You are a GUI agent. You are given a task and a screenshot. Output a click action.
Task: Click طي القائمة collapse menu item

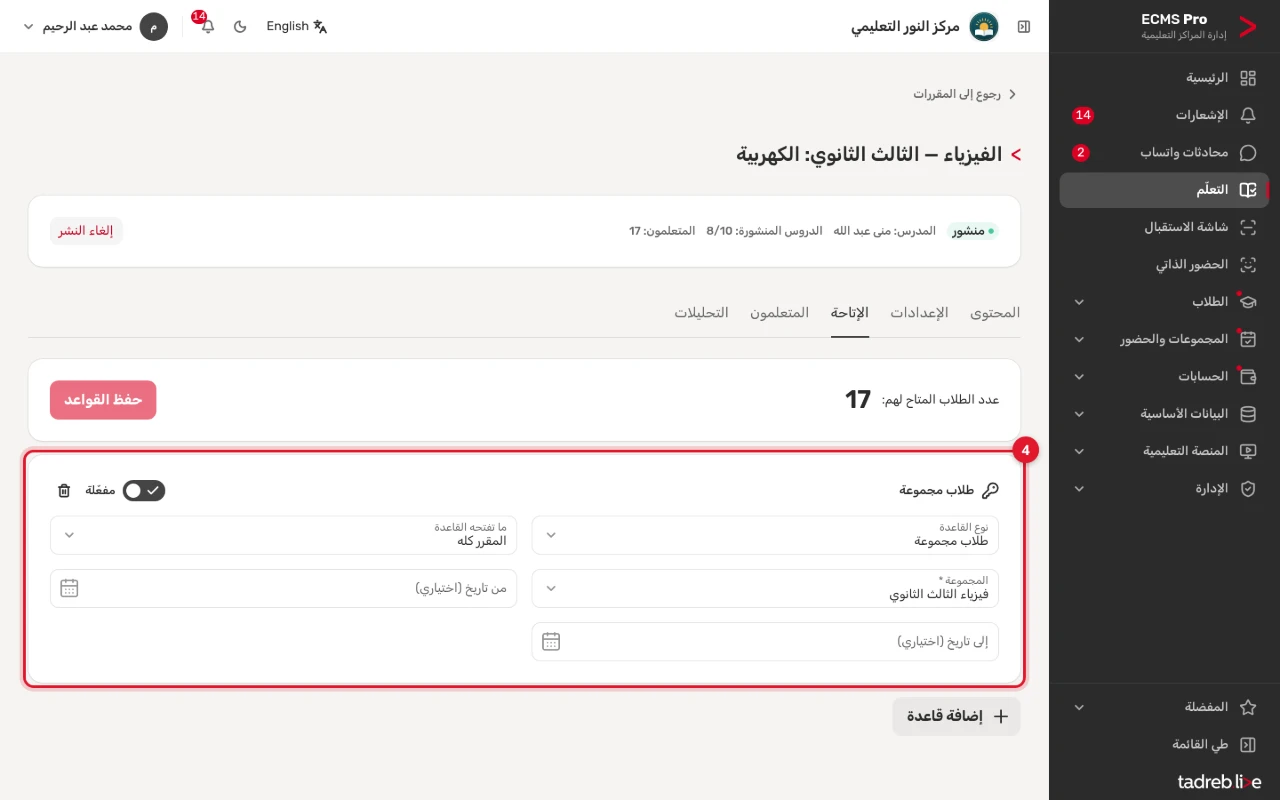pyautogui.click(x=1165, y=745)
